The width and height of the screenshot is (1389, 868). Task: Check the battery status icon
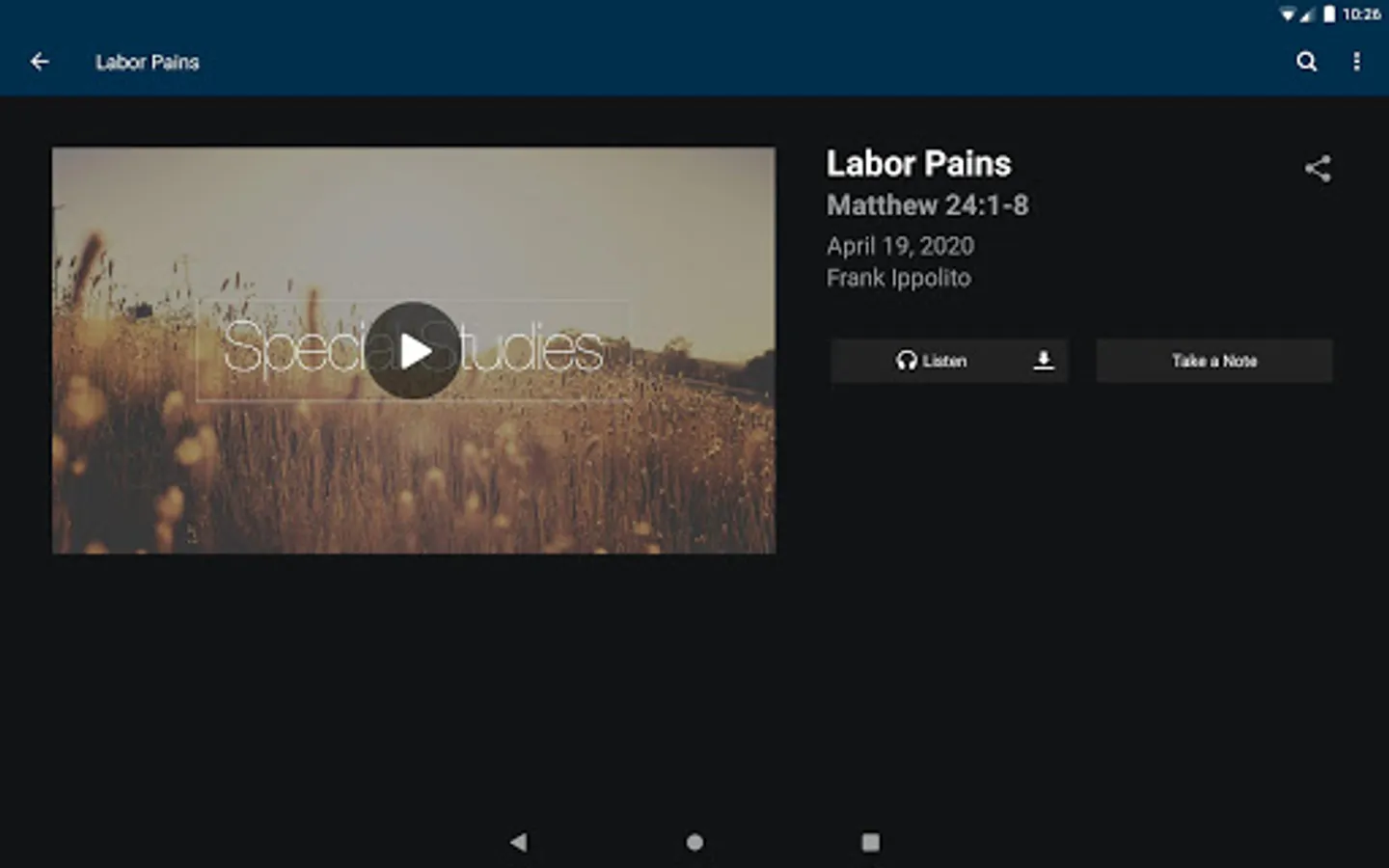pos(1329,14)
